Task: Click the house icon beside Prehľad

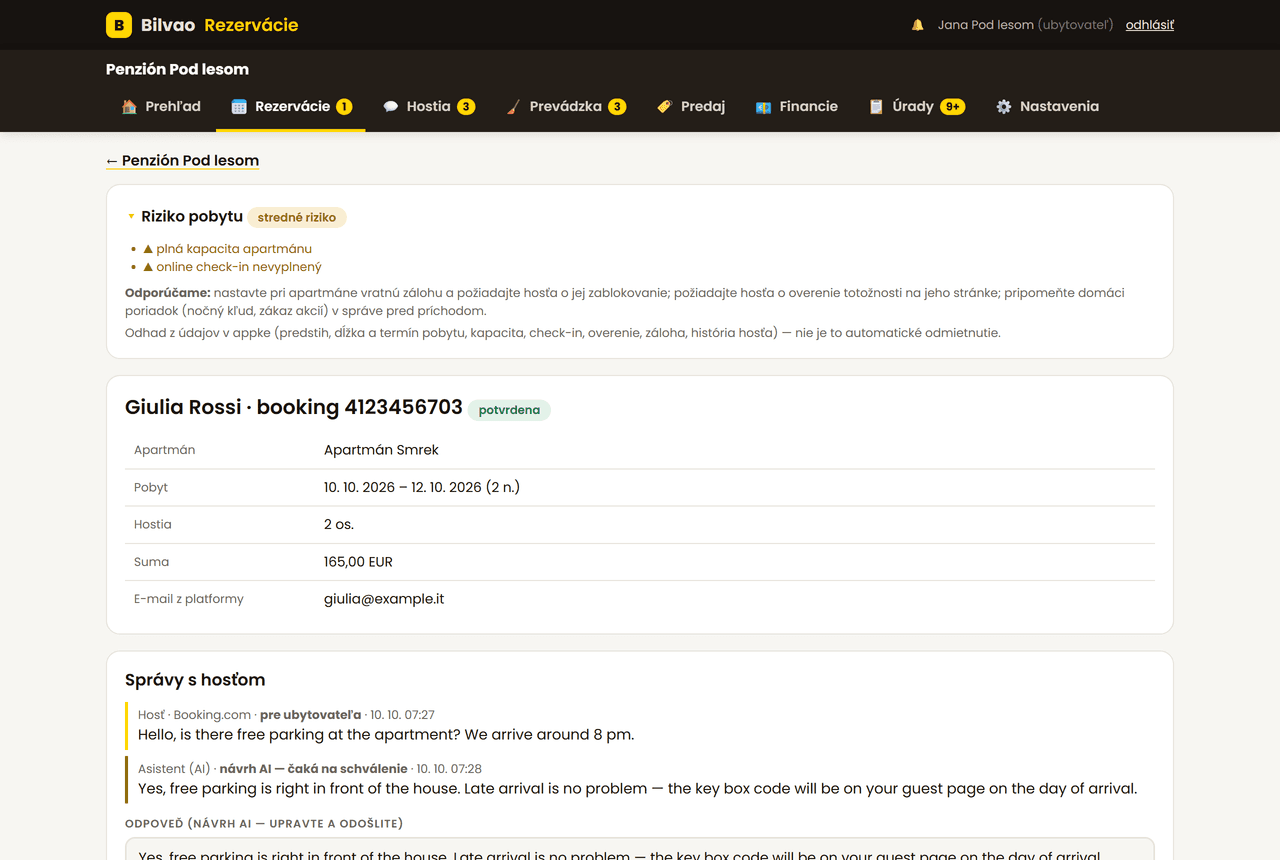Action: [x=129, y=106]
